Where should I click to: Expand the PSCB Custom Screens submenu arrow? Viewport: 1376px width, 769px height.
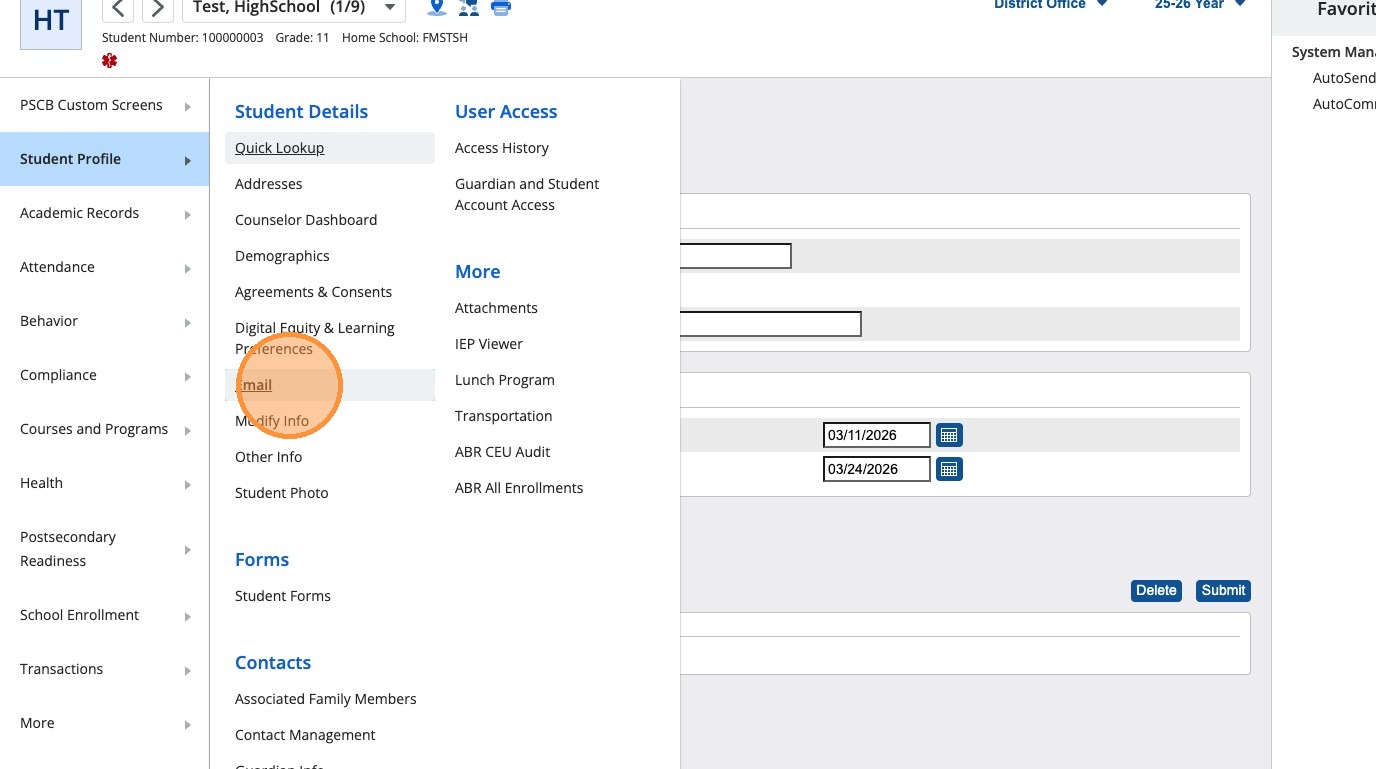pyautogui.click(x=188, y=106)
